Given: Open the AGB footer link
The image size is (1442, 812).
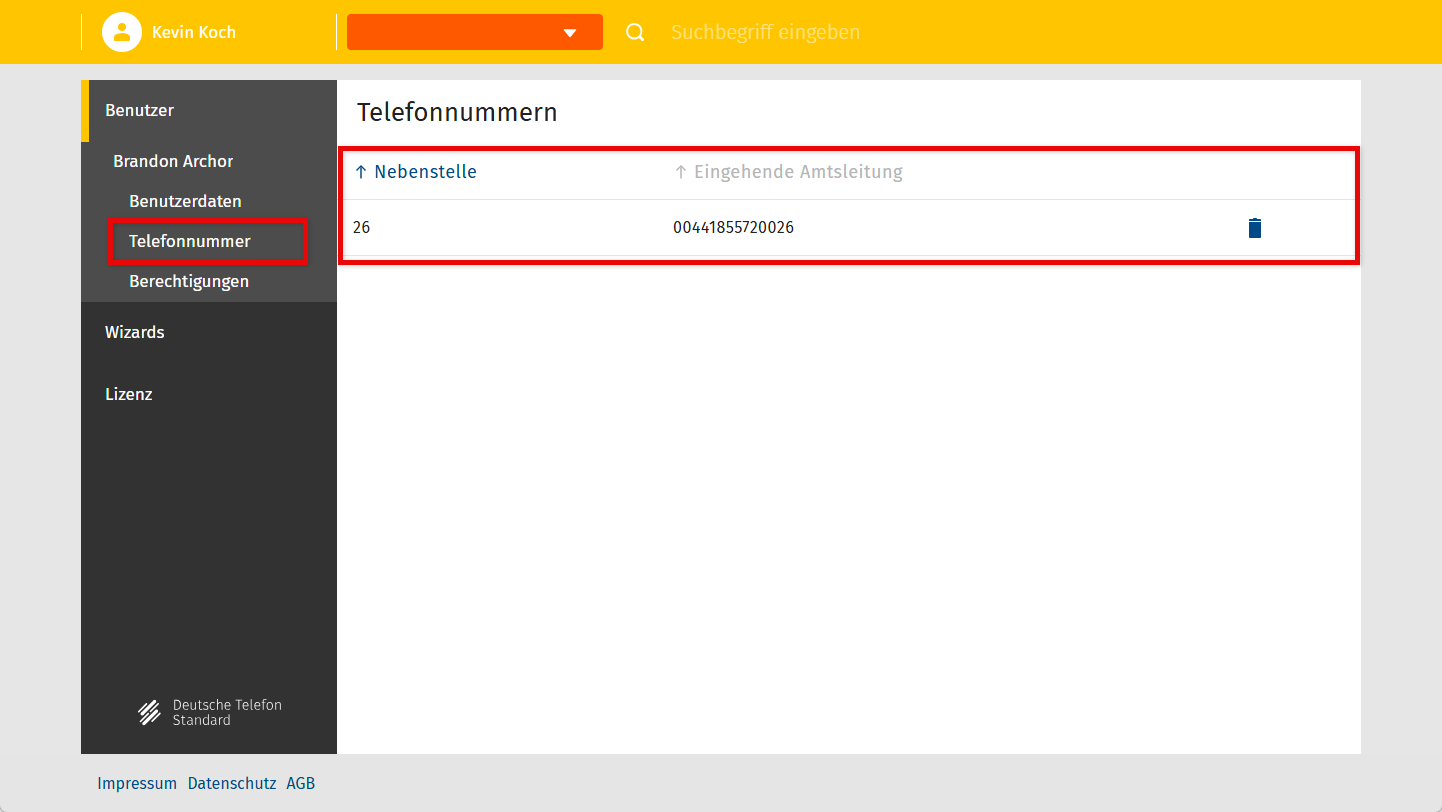Looking at the screenshot, I should tap(300, 783).
